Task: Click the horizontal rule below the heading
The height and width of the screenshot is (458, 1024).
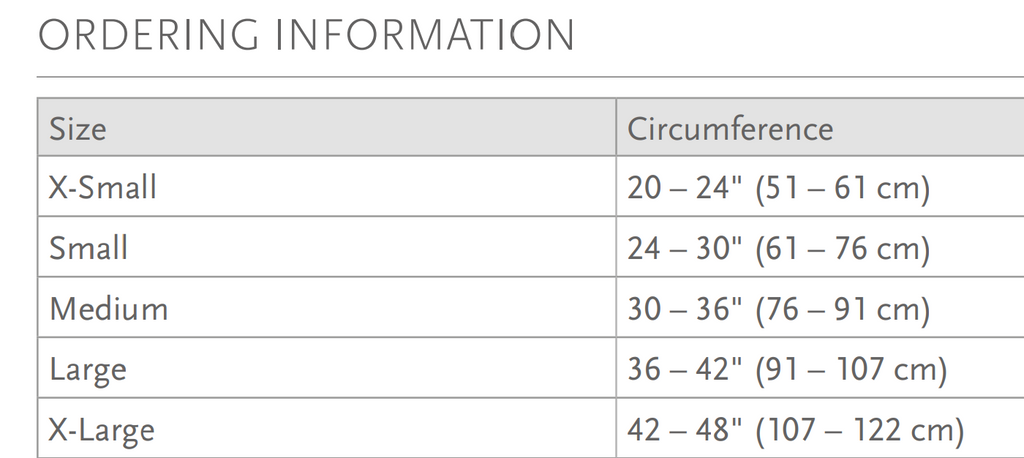Action: [530, 76]
